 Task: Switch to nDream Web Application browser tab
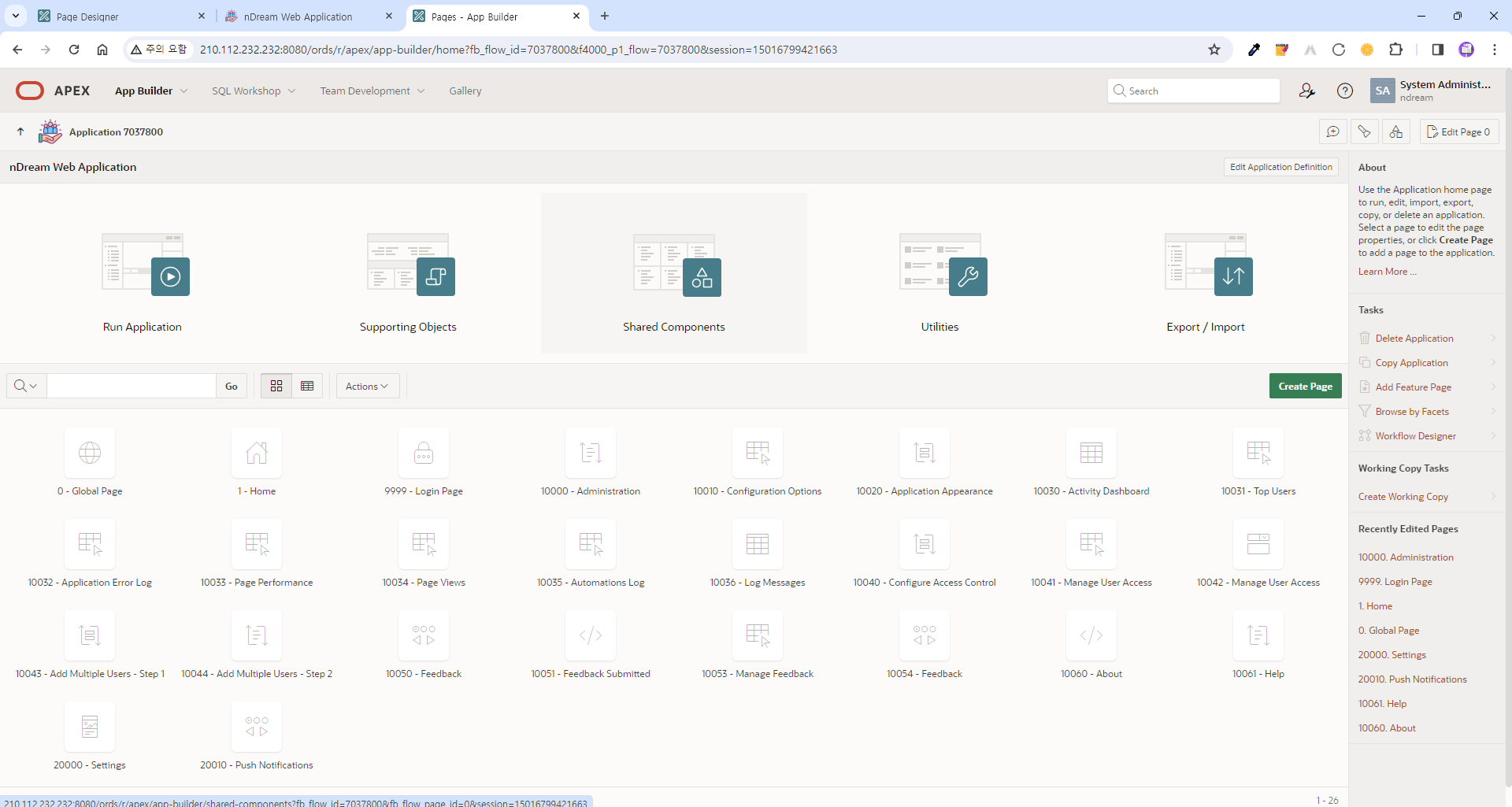pos(309,16)
